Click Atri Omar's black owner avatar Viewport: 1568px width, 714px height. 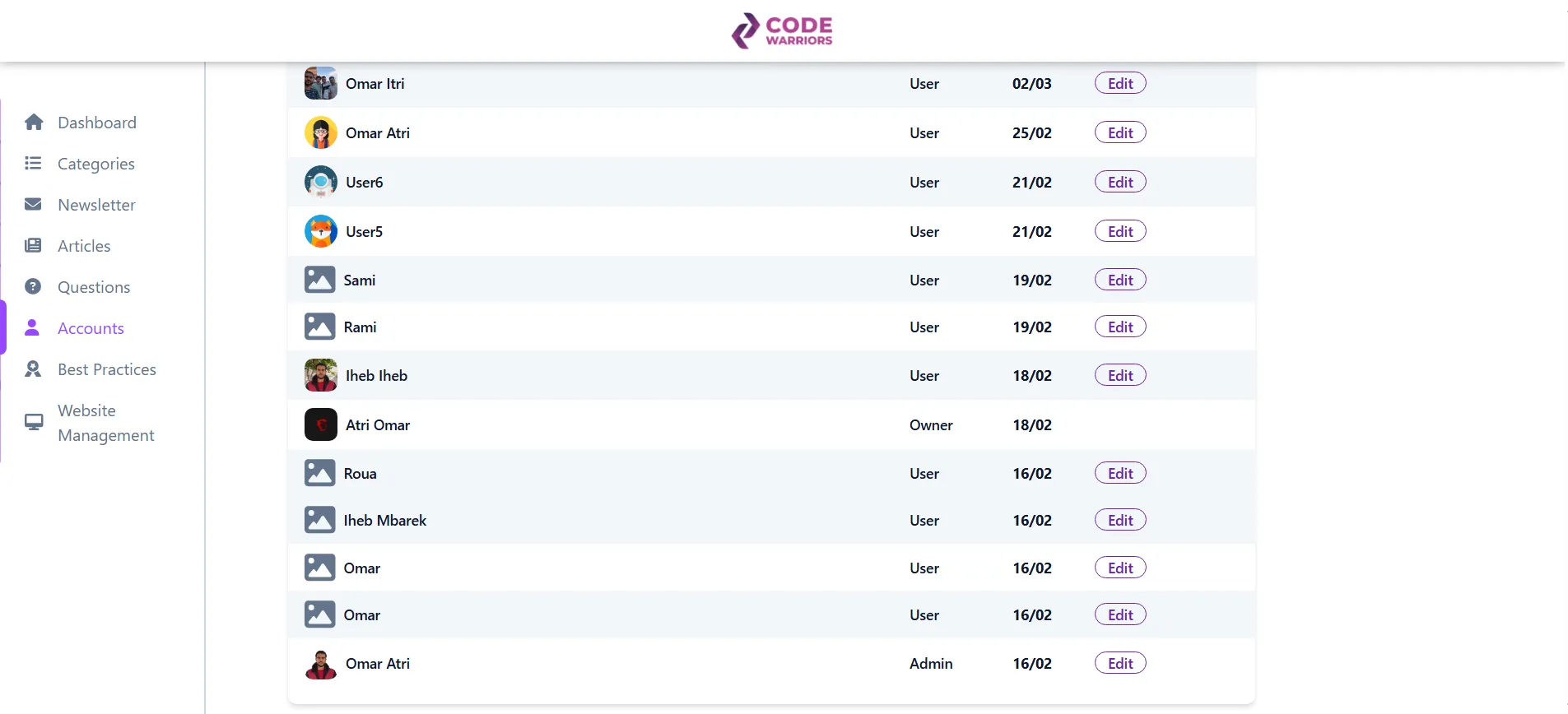320,425
